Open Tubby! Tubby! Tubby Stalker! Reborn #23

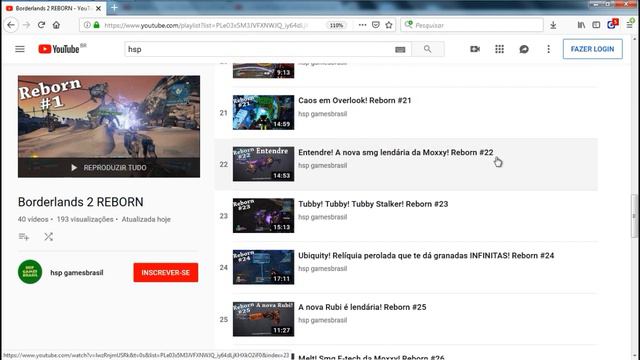point(373,204)
